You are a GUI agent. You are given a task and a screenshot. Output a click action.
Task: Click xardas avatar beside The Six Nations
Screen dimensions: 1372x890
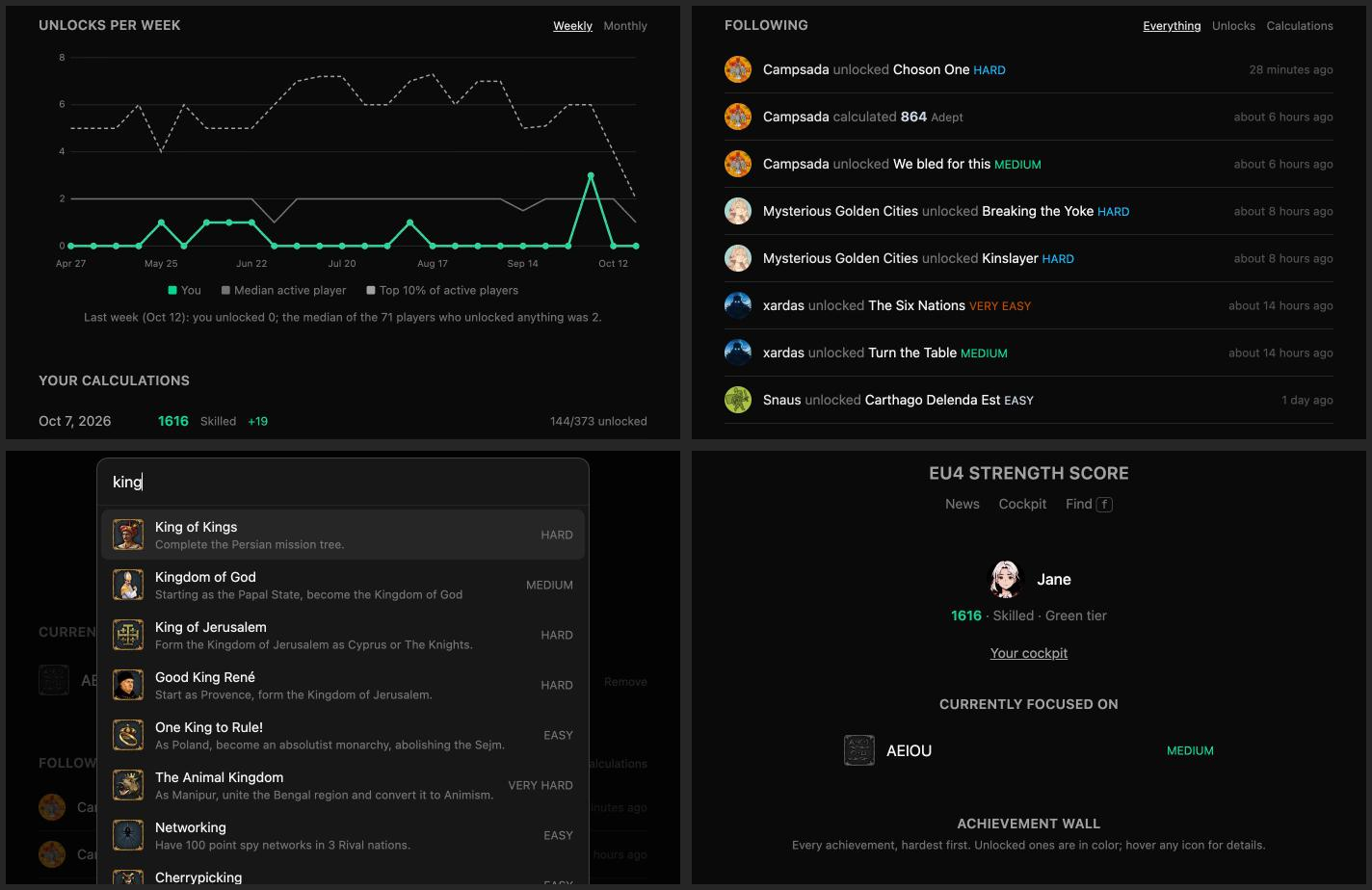click(738, 305)
